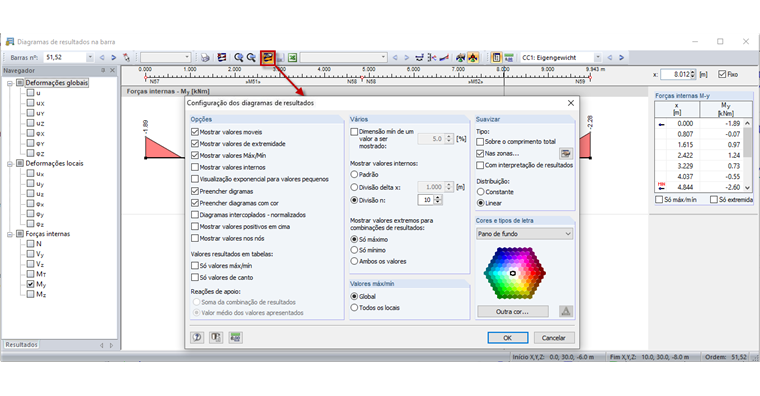Check the My internal force item

click(x=31, y=284)
